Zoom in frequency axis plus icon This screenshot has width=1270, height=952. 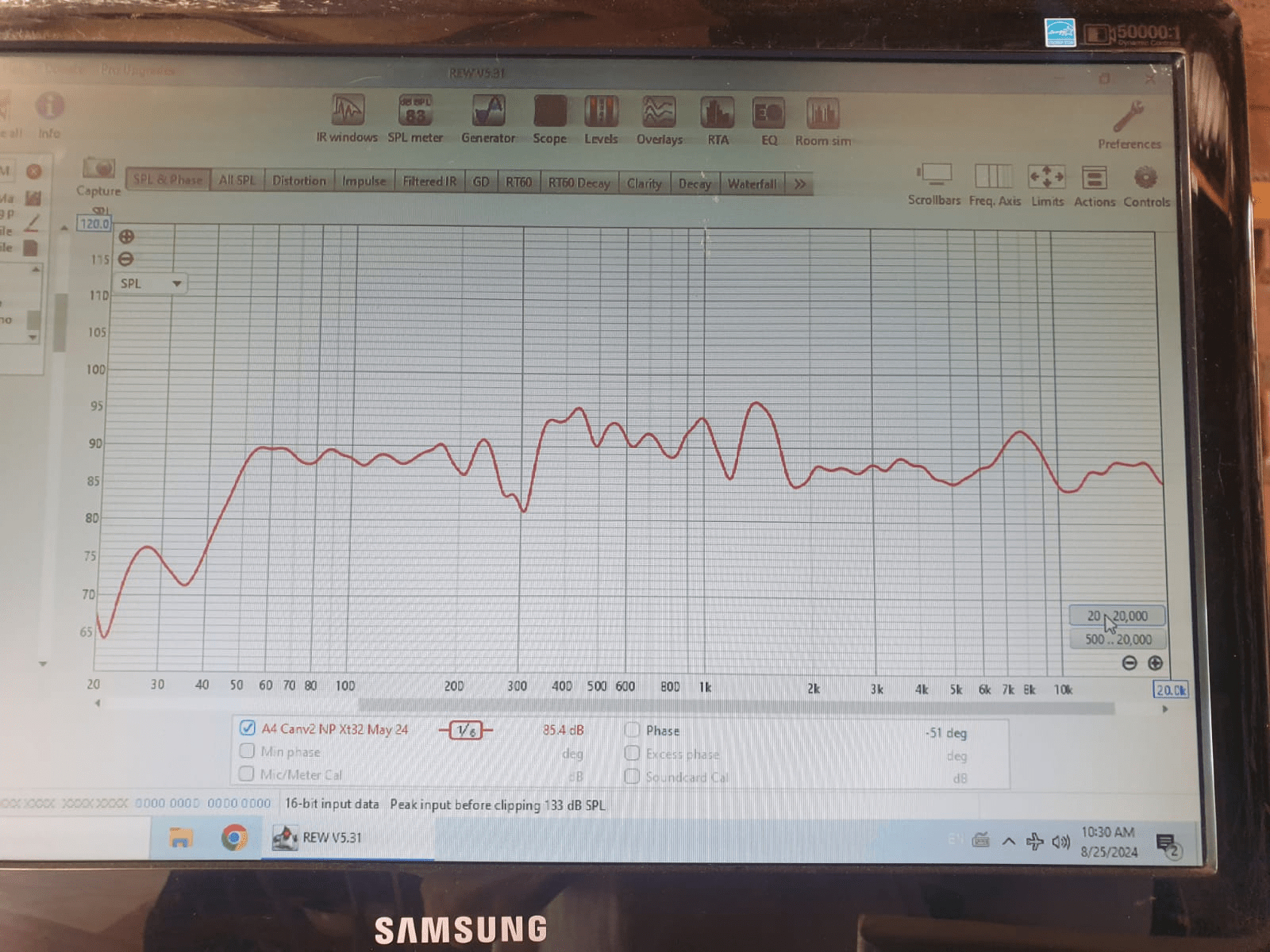tap(1155, 662)
